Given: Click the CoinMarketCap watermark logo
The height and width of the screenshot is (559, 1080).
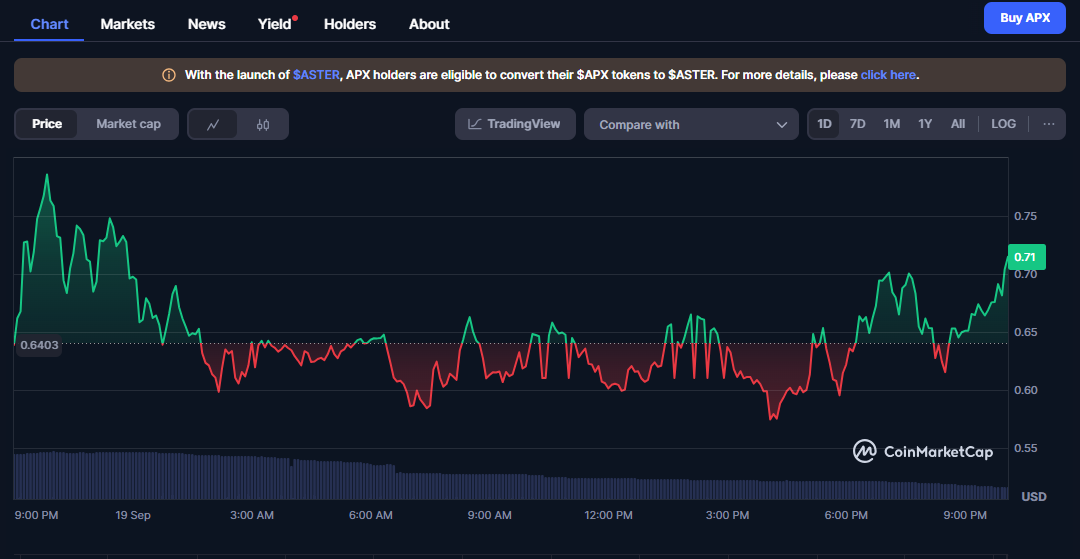Looking at the screenshot, I should [922, 452].
